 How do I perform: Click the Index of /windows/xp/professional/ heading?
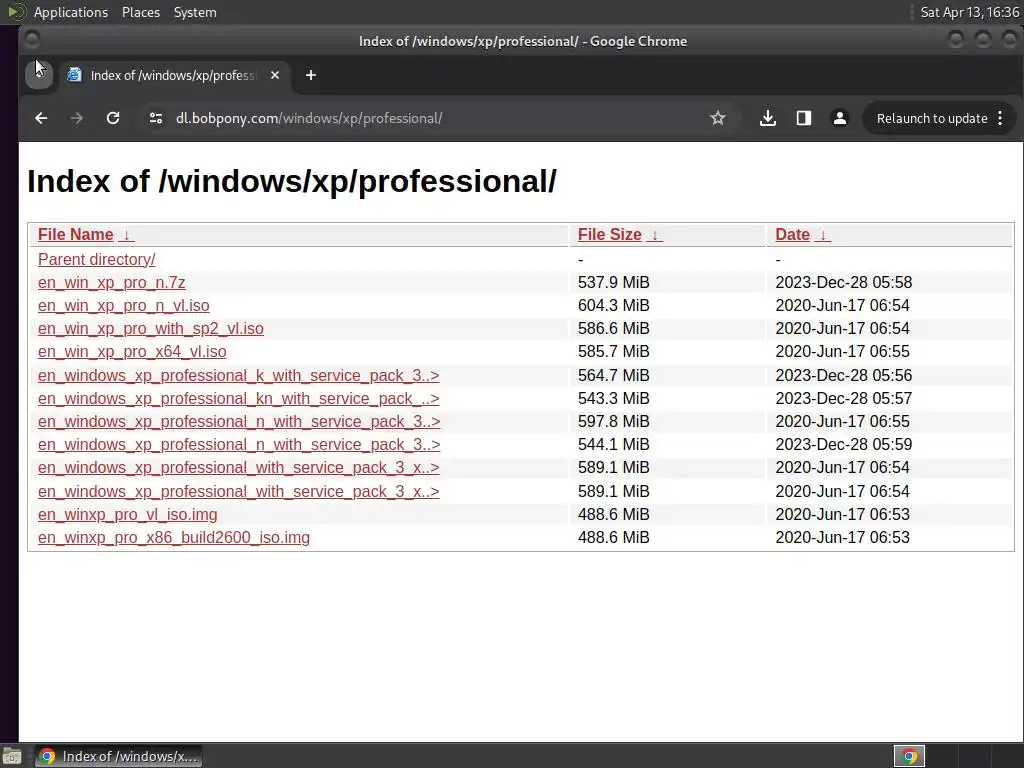point(292,181)
